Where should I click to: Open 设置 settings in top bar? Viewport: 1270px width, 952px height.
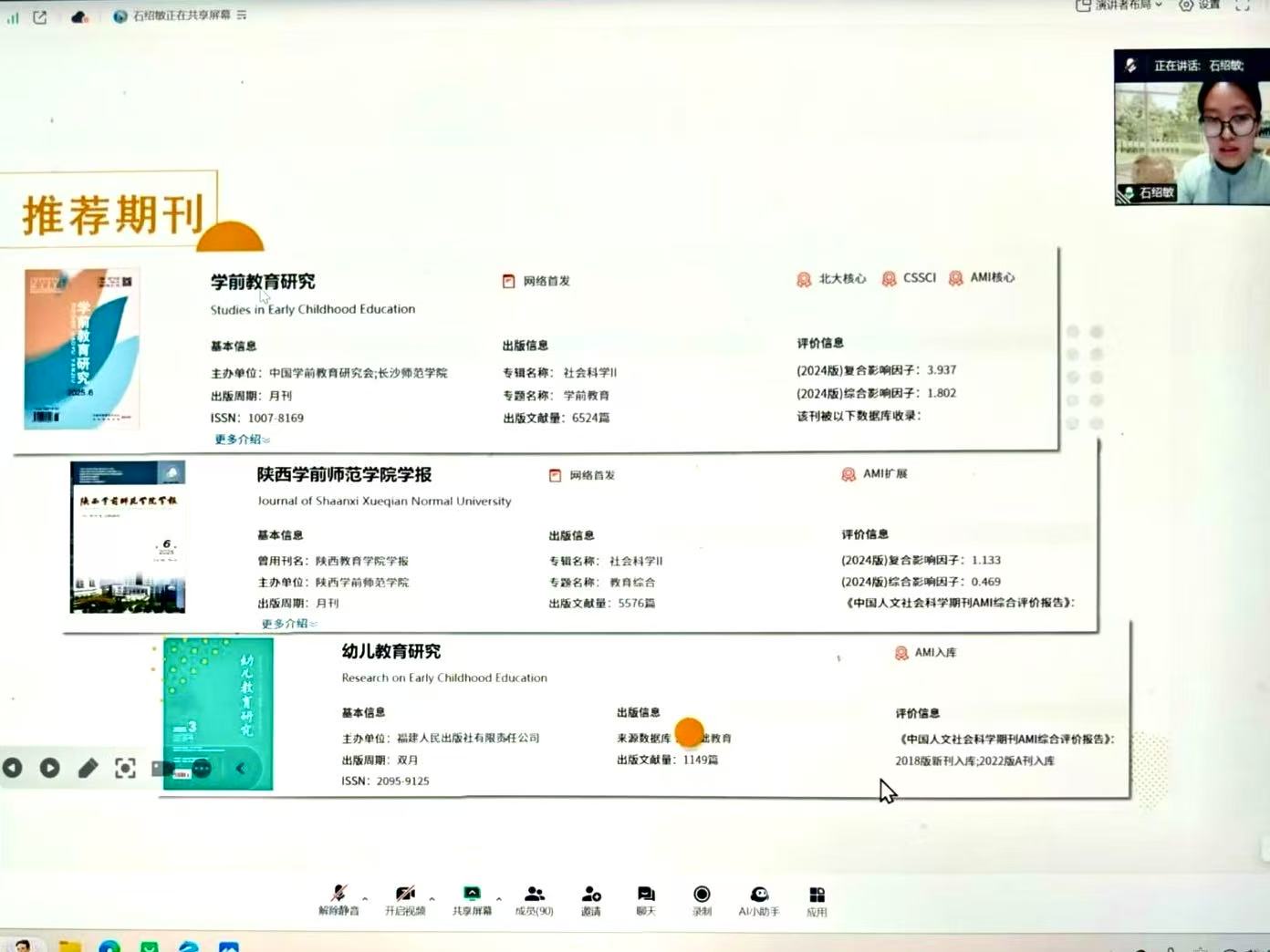(x=1200, y=5)
